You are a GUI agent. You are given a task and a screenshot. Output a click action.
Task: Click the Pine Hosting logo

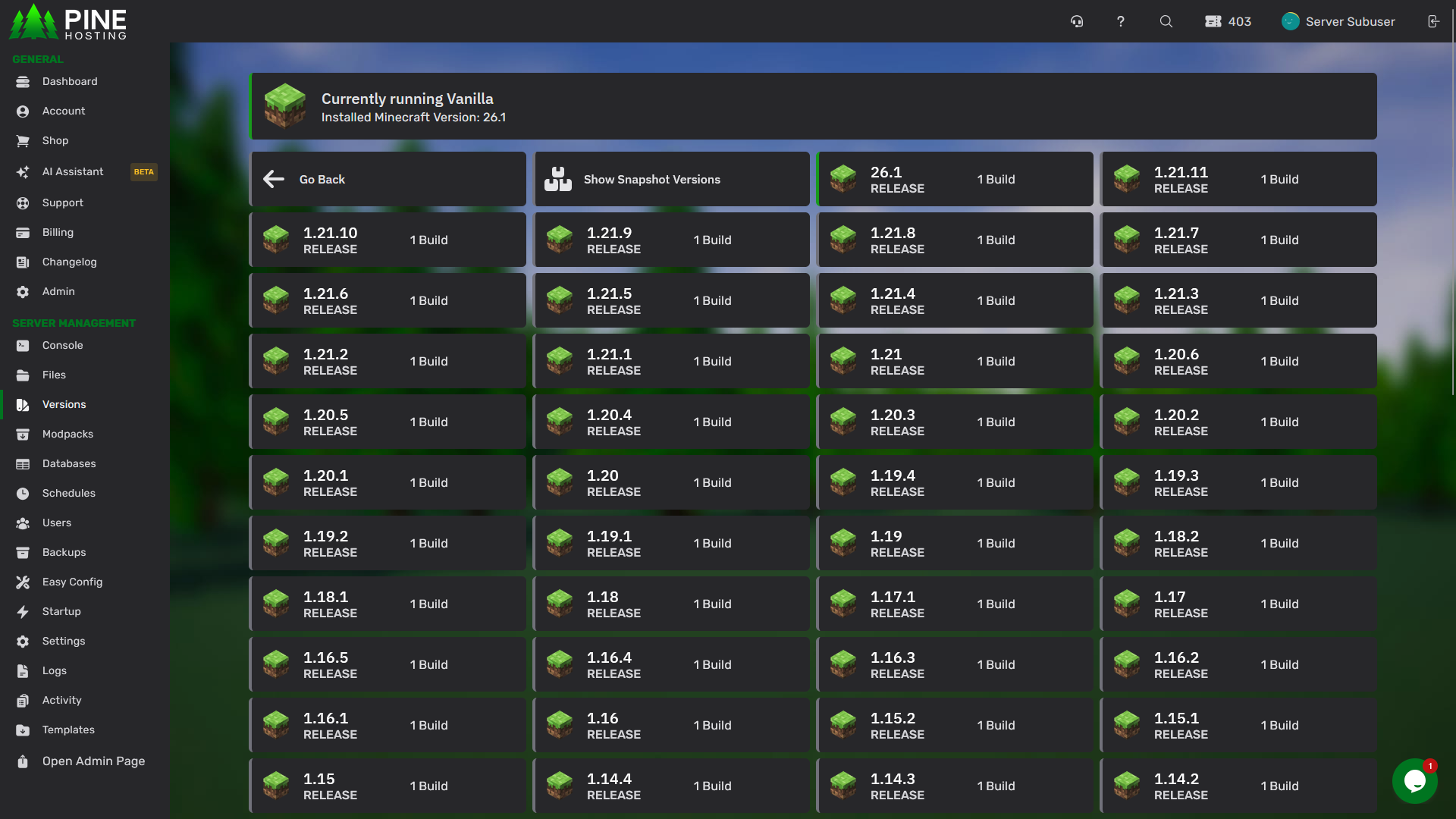[x=67, y=21]
